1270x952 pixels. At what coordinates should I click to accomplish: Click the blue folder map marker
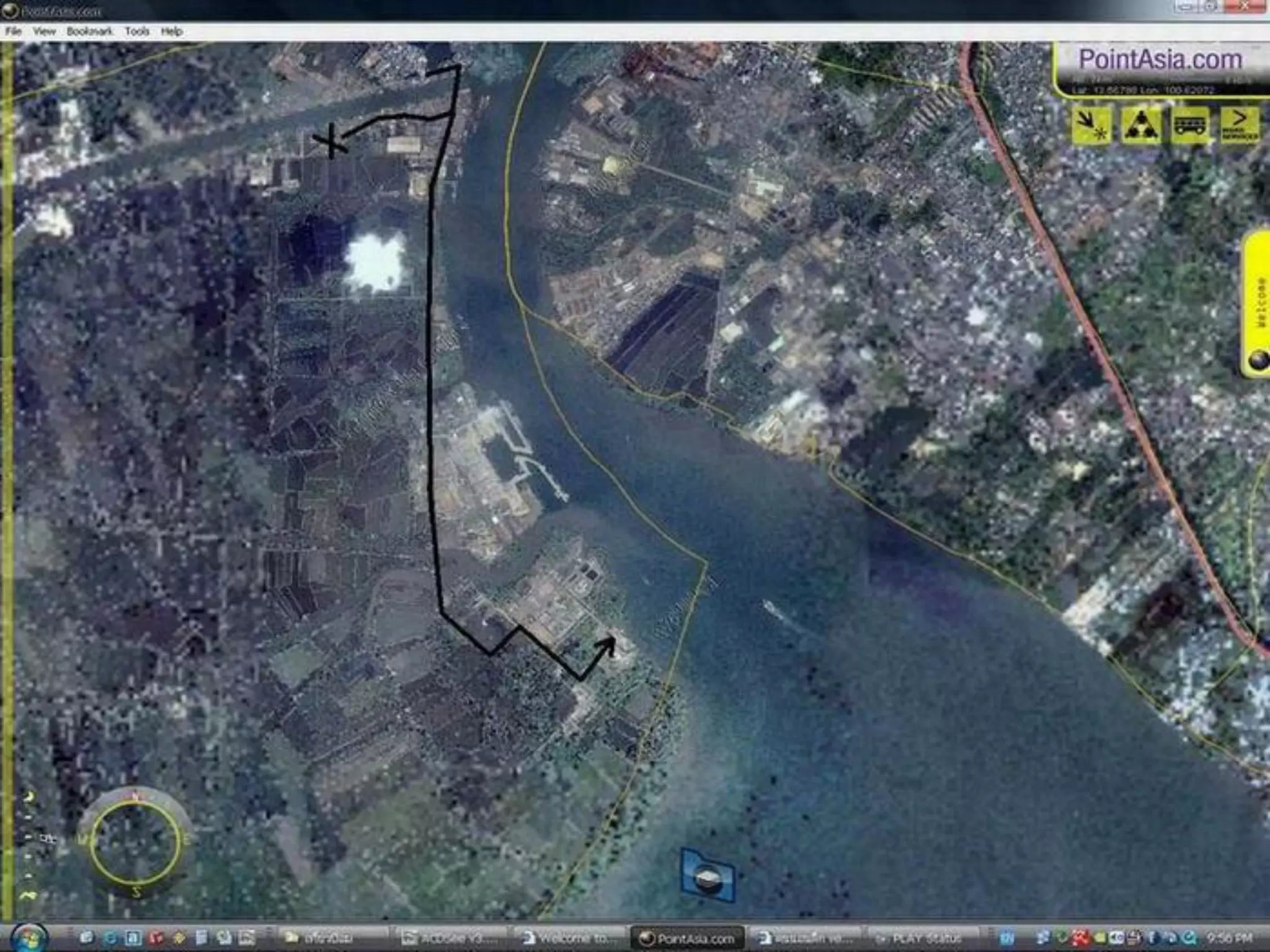pyautogui.click(x=708, y=876)
